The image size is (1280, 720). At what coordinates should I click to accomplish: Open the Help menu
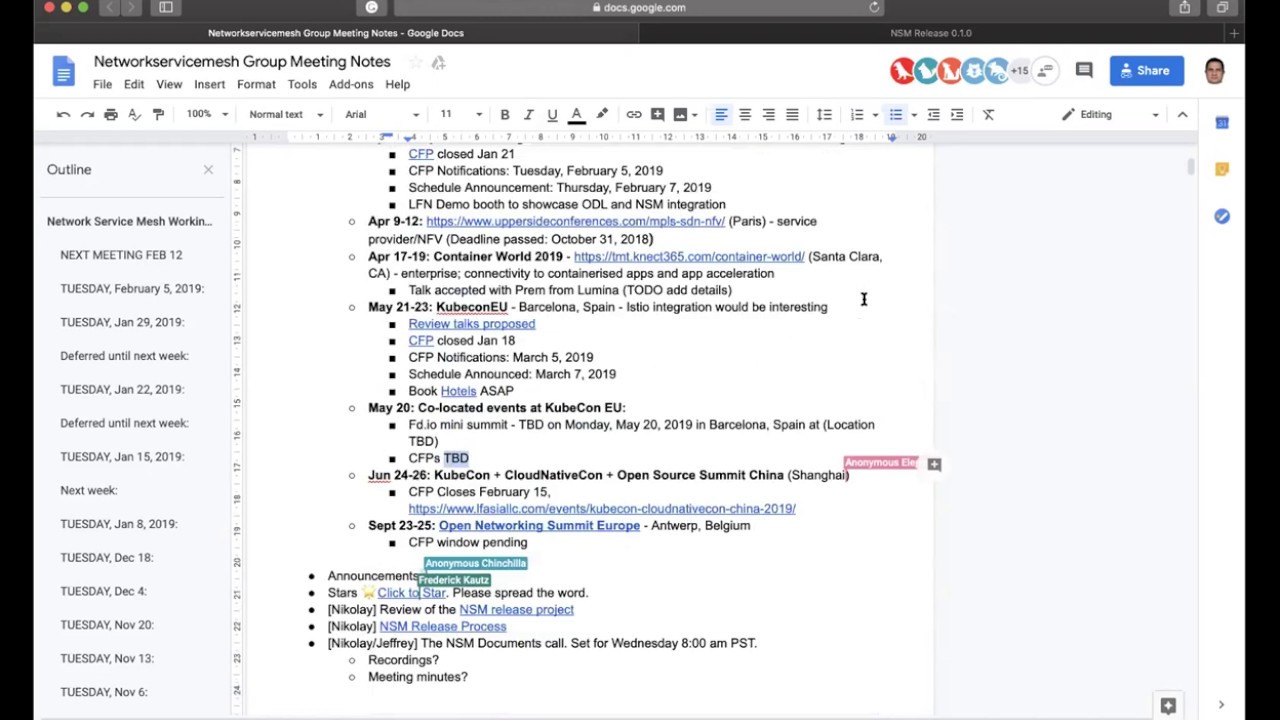397,84
